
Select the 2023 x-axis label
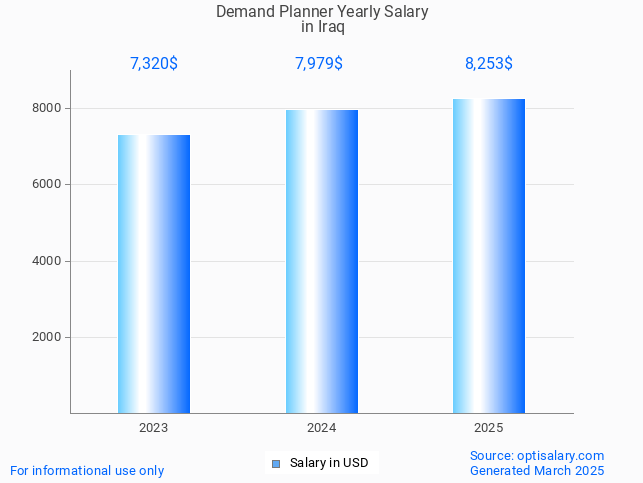click(154, 427)
